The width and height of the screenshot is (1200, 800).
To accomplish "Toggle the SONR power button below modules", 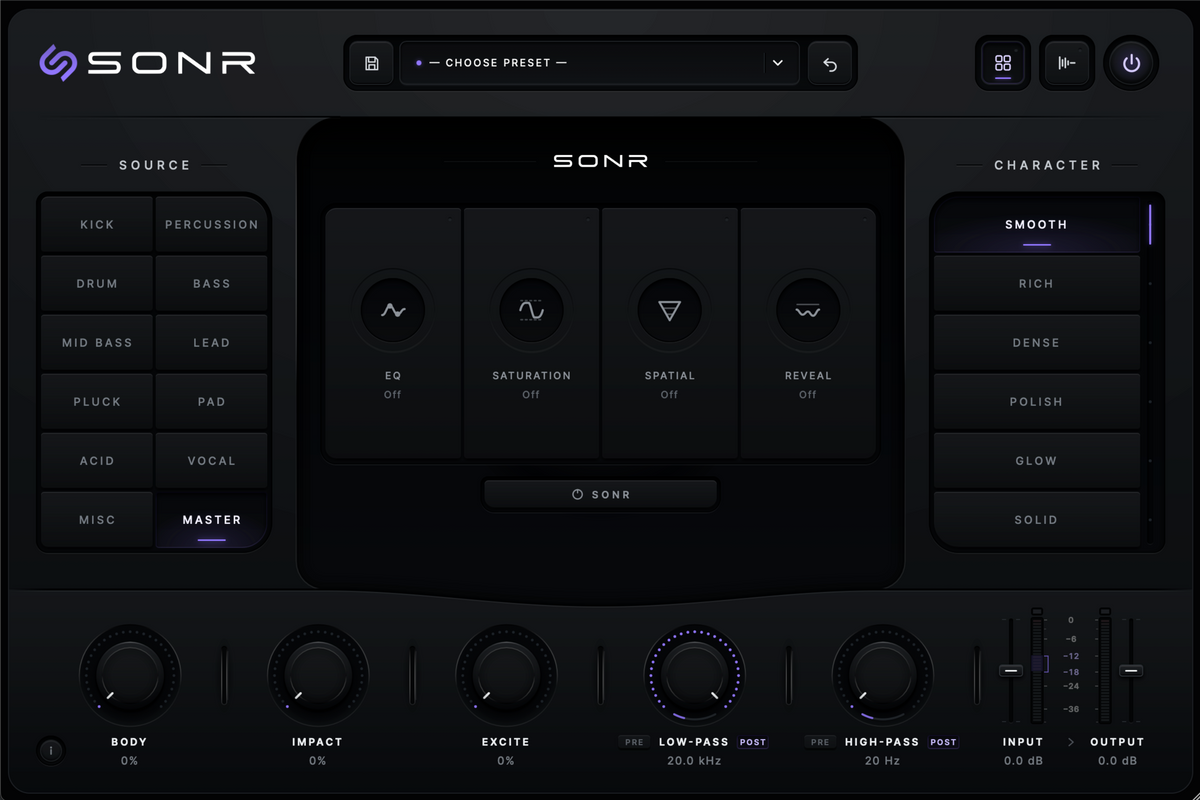I will click(601, 495).
